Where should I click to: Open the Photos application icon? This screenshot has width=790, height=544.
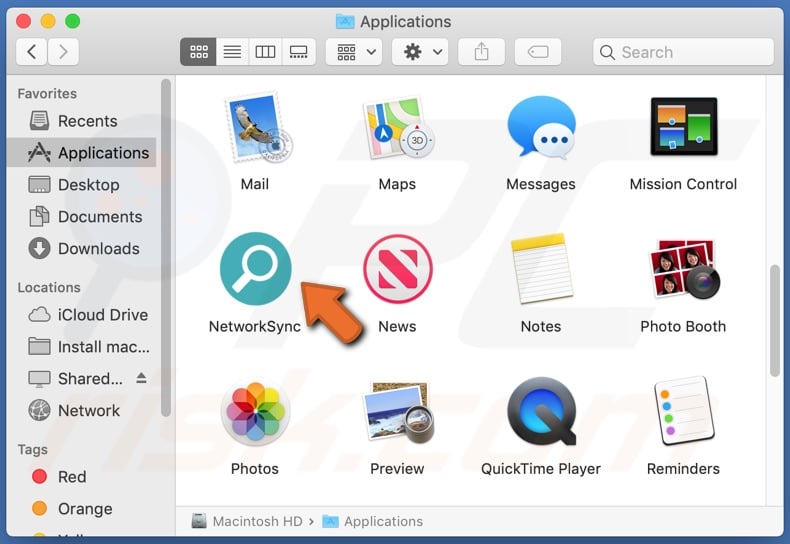coord(255,413)
